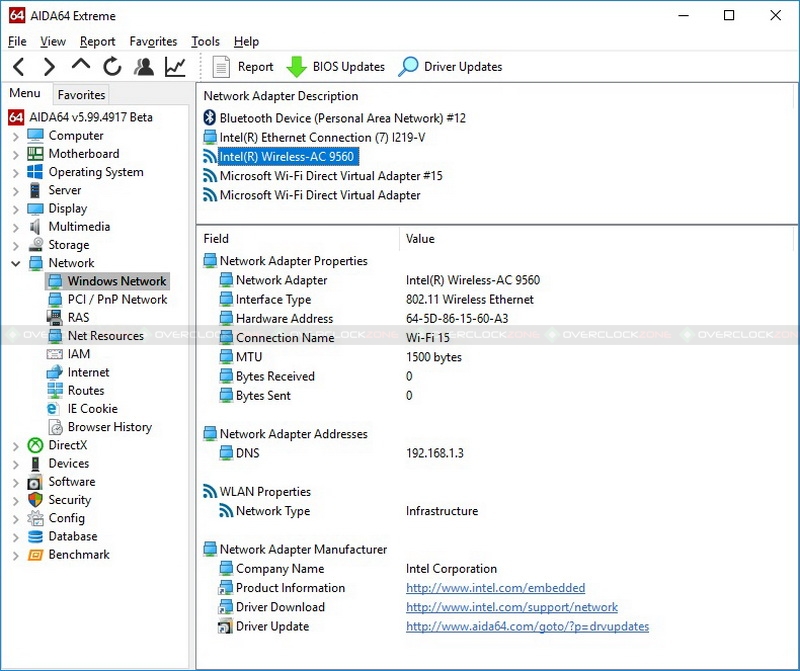Switch to the Favorites tab

[x=81, y=94]
